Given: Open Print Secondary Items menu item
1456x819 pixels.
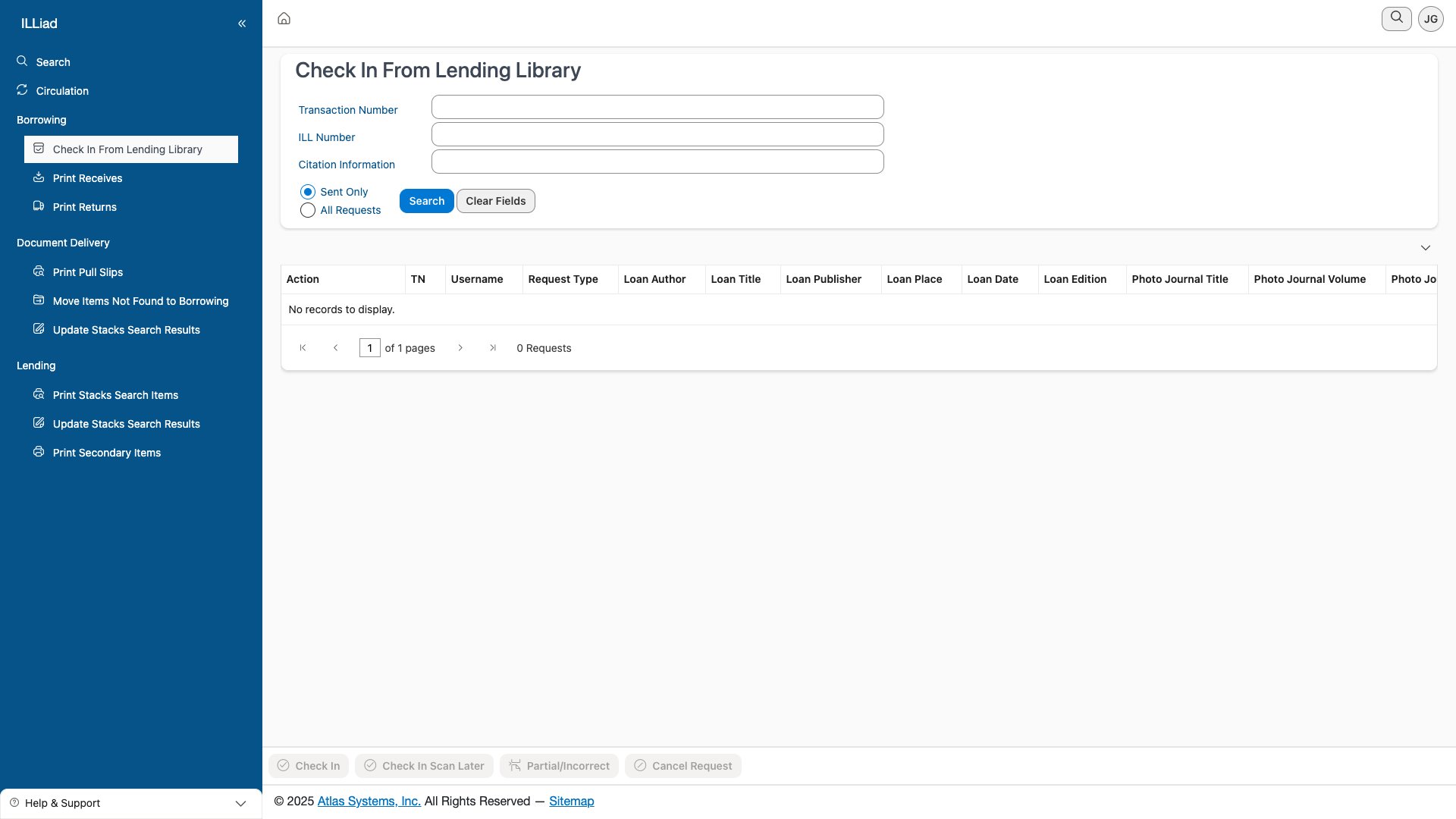Looking at the screenshot, I should 107,453.
